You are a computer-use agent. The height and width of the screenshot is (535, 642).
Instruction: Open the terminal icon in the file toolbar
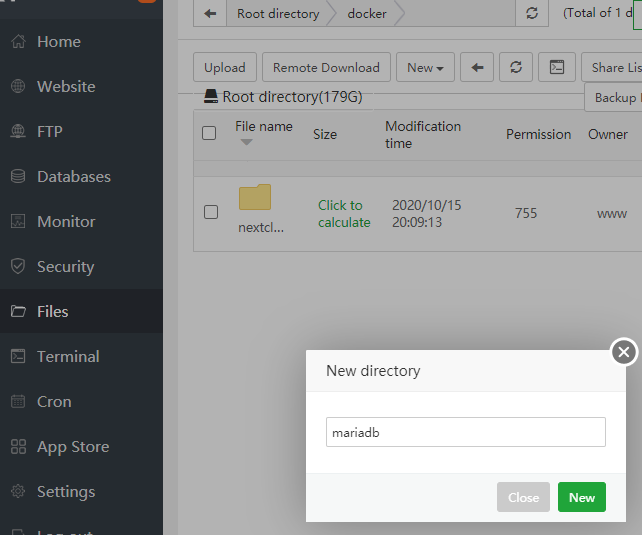(x=557, y=68)
